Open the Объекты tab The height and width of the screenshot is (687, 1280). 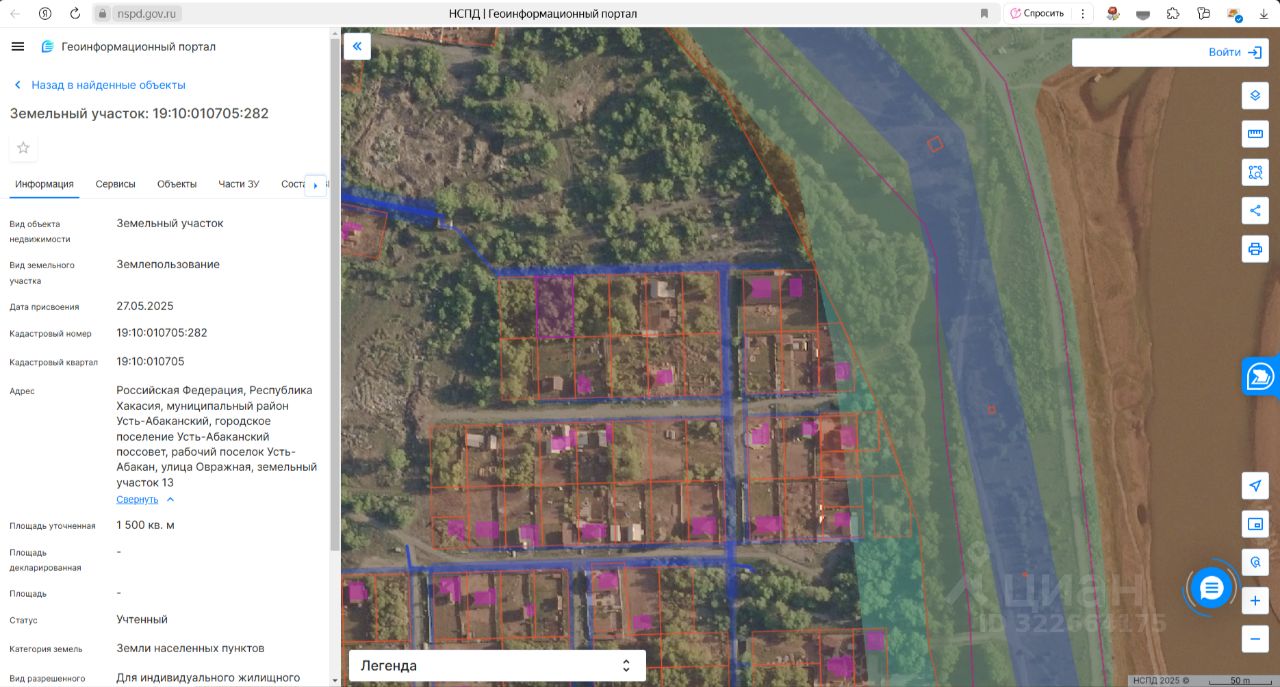(x=177, y=184)
